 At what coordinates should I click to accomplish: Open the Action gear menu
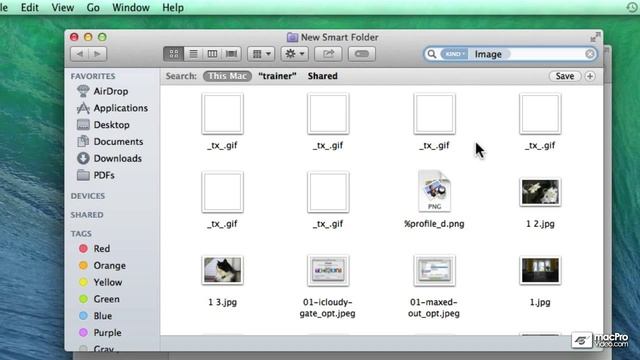[x=294, y=54]
